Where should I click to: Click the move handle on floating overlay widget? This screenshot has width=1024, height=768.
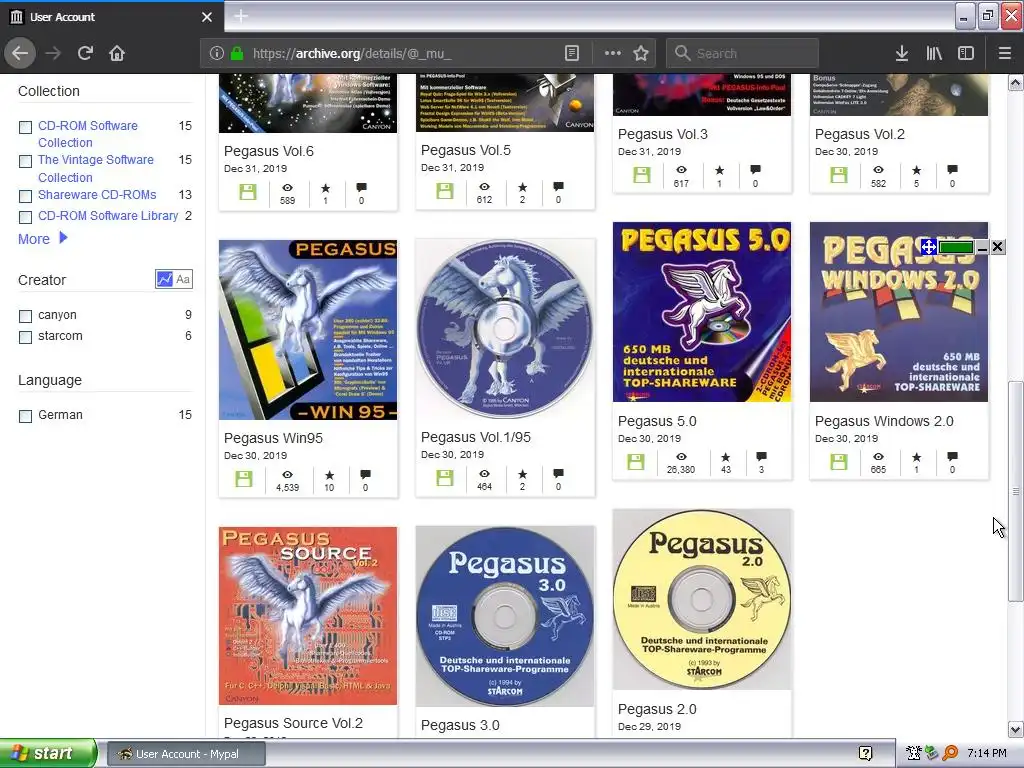point(929,247)
